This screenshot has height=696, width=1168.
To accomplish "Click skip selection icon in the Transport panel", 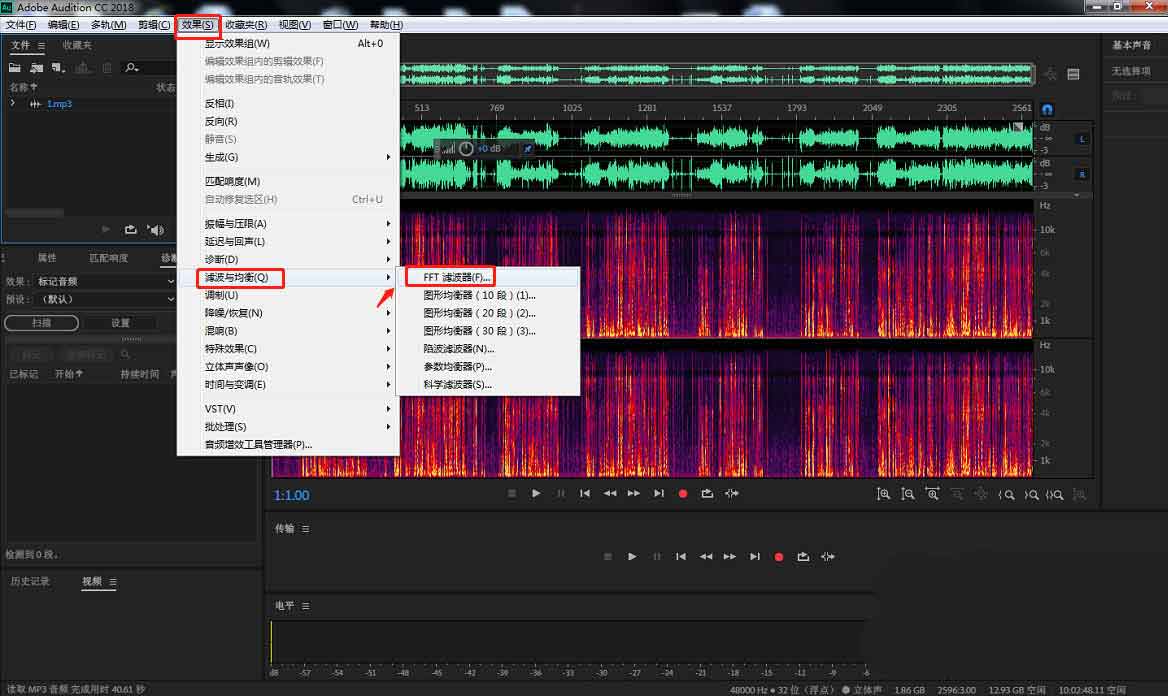I will 828,556.
